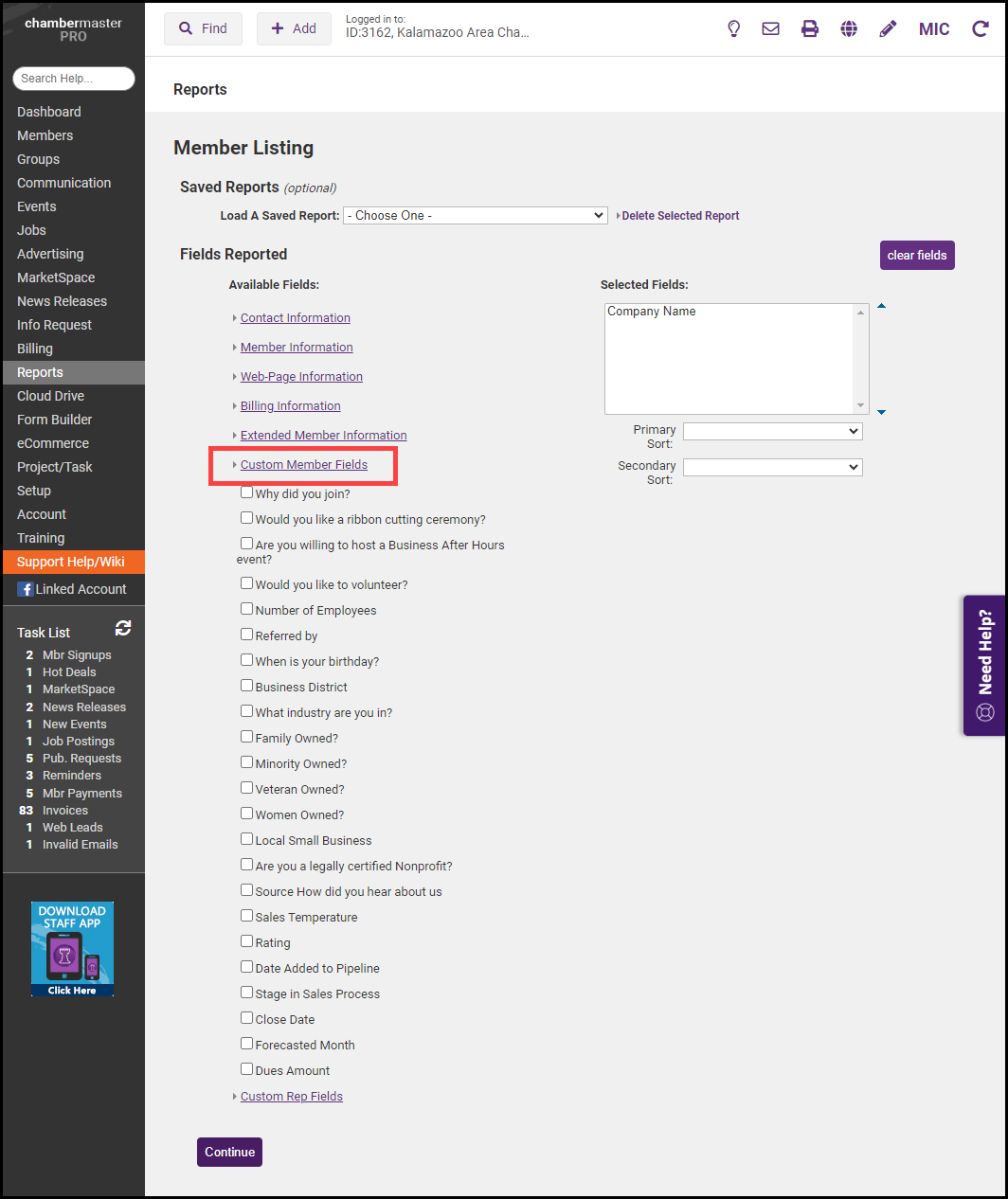Select Company Name in Selected Fields

(x=652, y=312)
